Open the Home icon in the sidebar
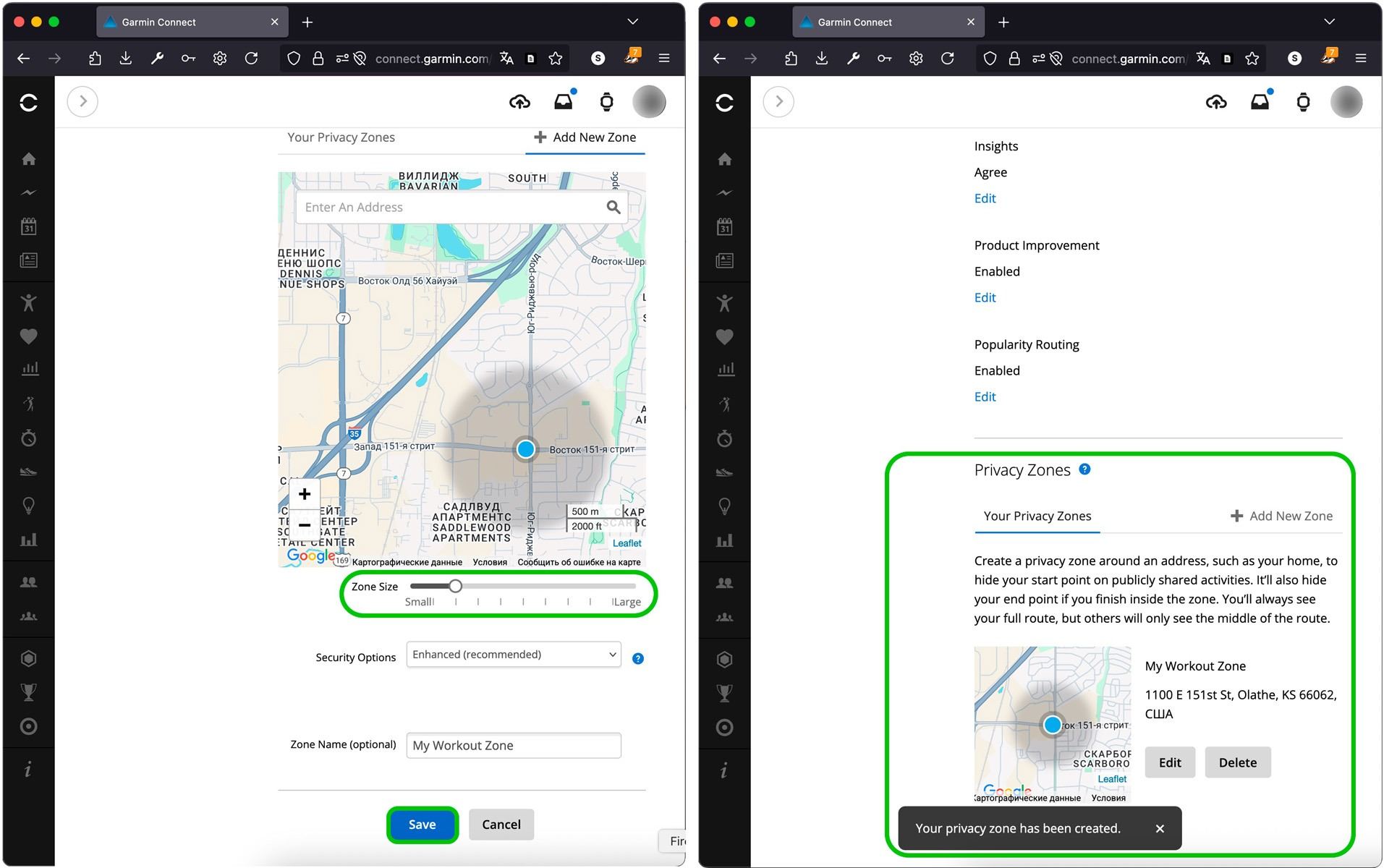The image size is (1384, 868). 29,158
